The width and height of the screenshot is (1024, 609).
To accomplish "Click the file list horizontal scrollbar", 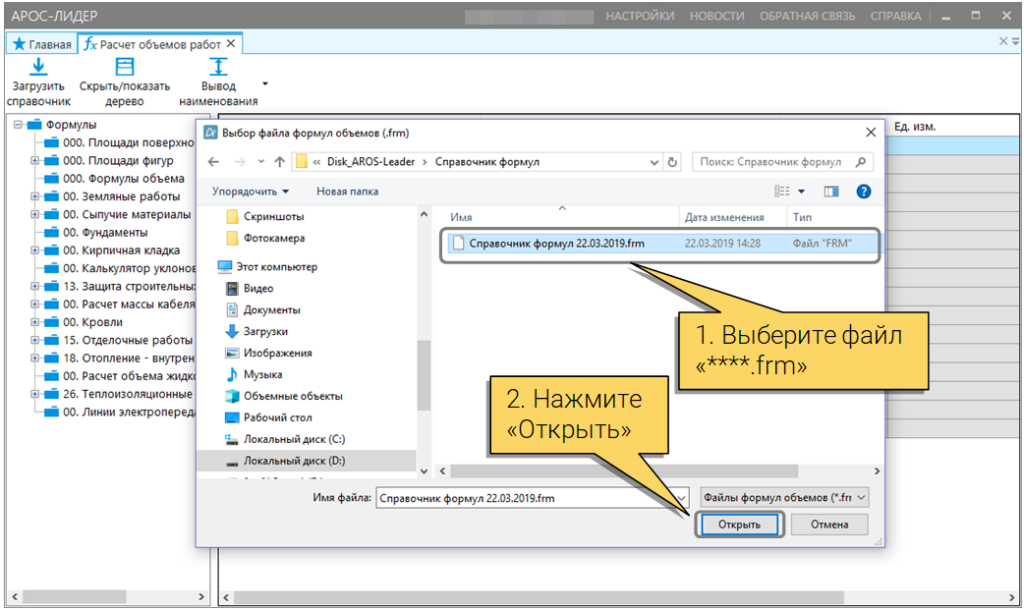I will tap(624, 471).
